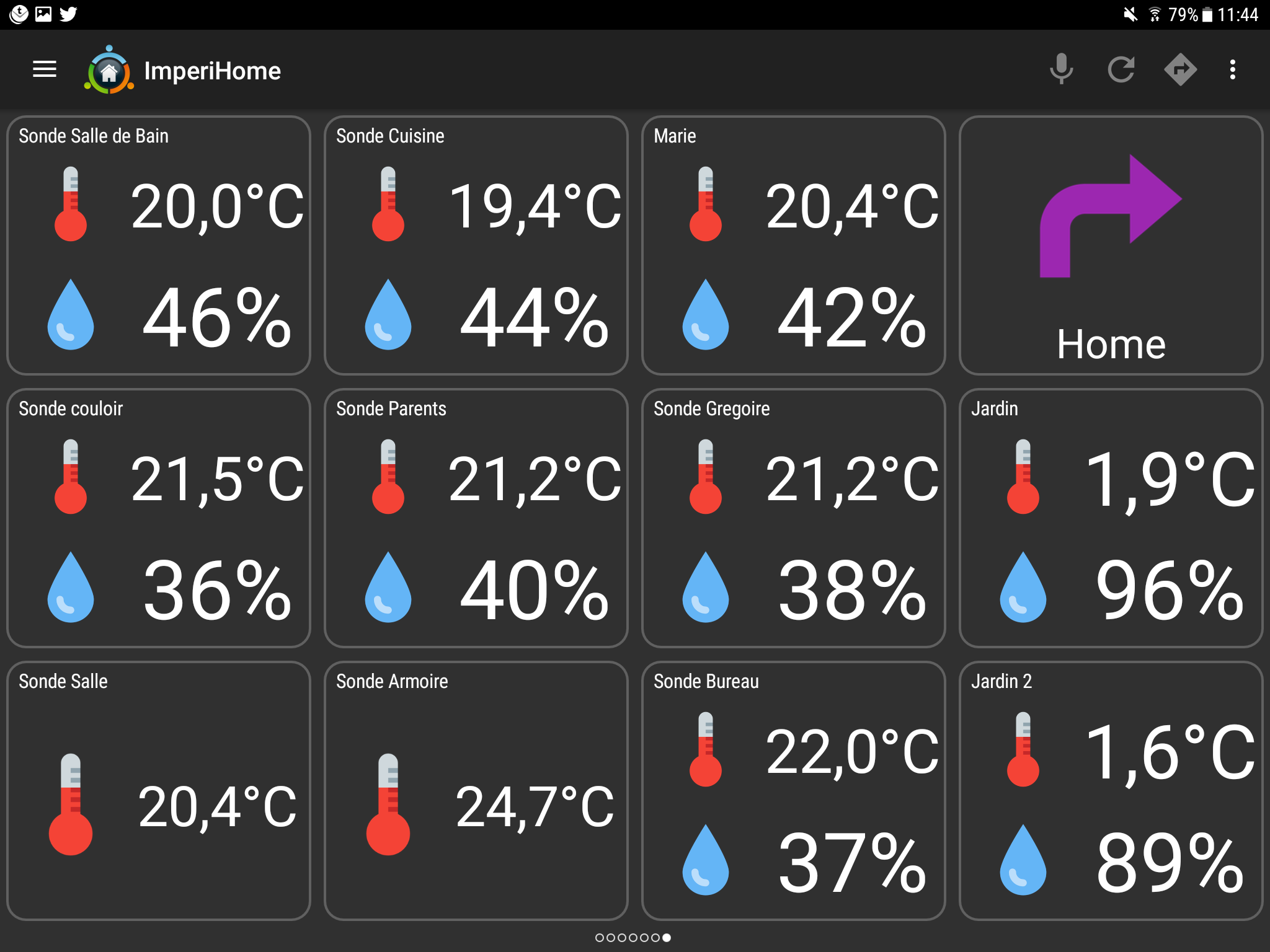Tap the Sonde Armoire thermometer icon

click(x=388, y=804)
